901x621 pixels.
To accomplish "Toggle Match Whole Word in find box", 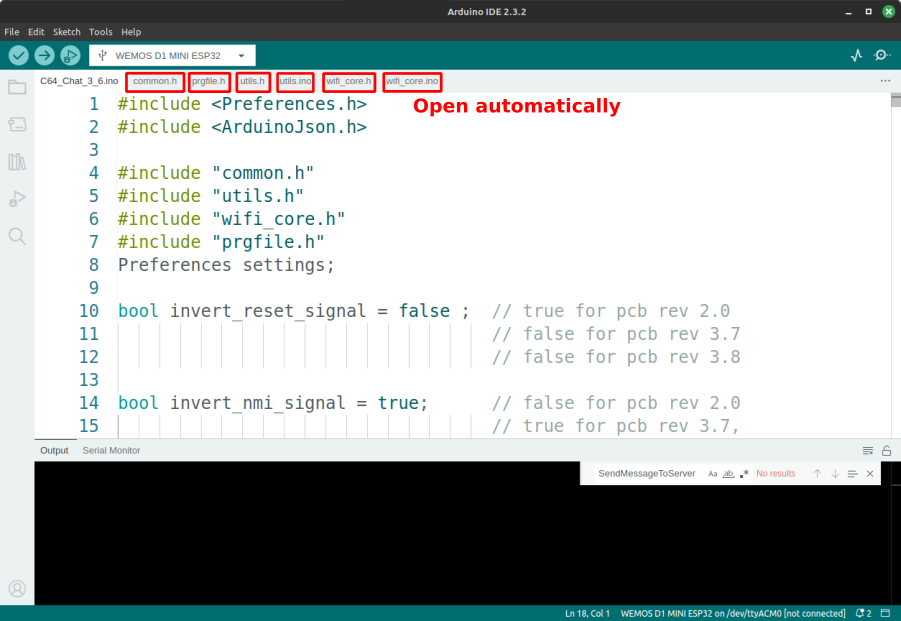I will [728, 474].
